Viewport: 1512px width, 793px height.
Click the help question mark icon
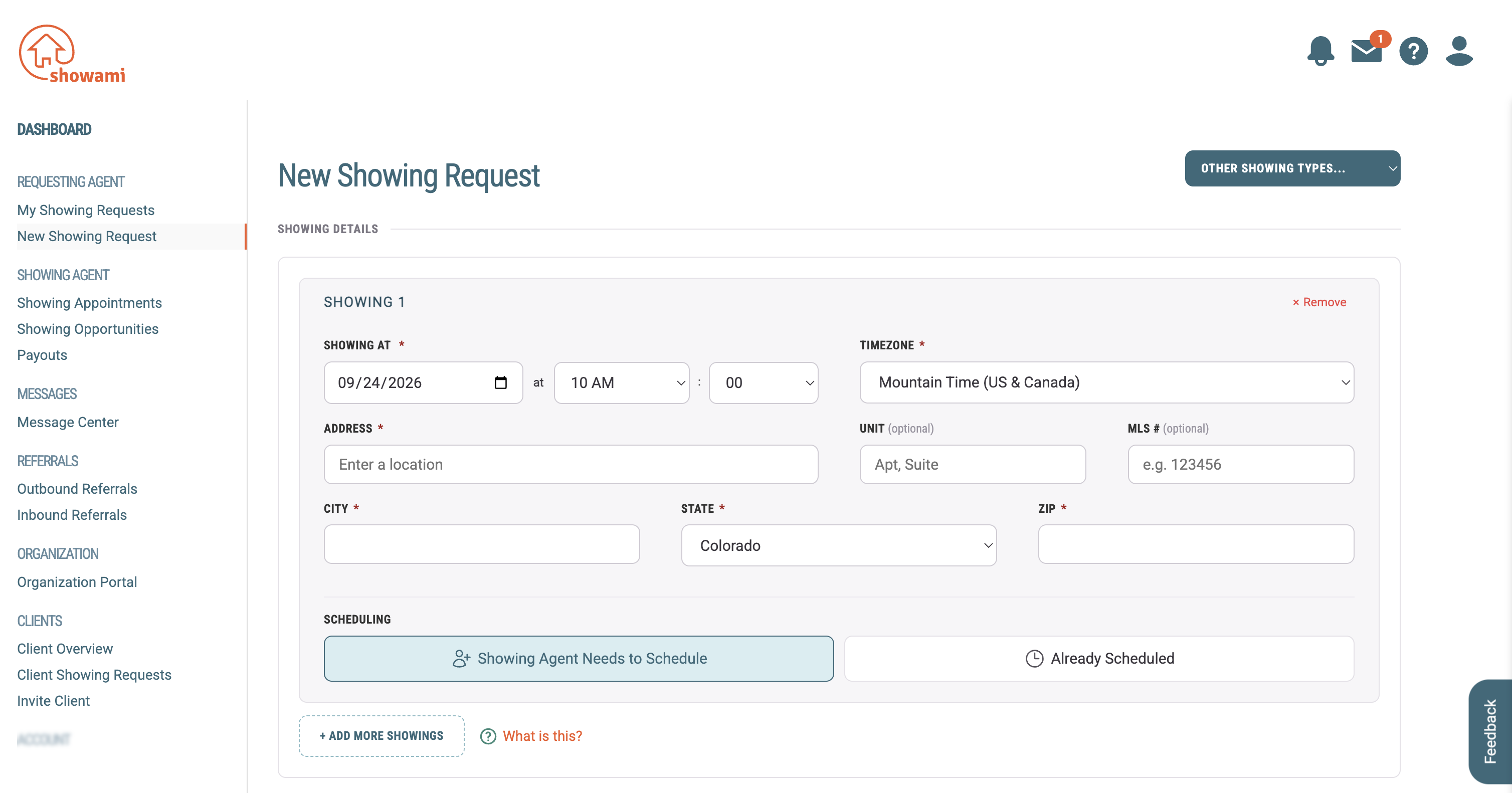coord(1413,51)
